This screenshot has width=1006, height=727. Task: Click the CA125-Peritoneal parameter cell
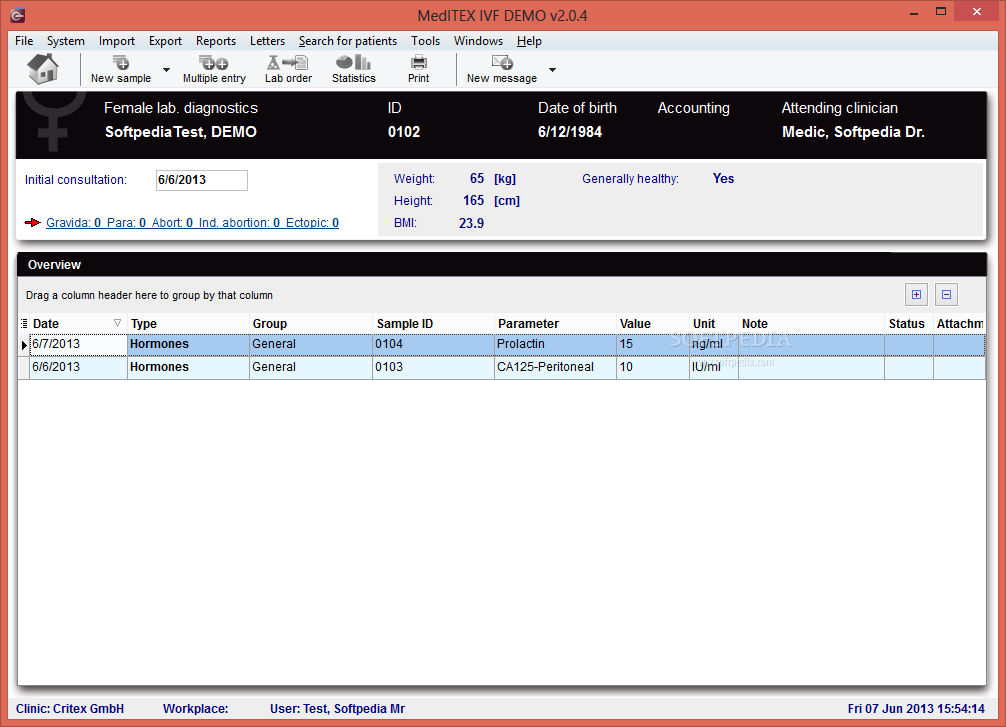coord(555,367)
